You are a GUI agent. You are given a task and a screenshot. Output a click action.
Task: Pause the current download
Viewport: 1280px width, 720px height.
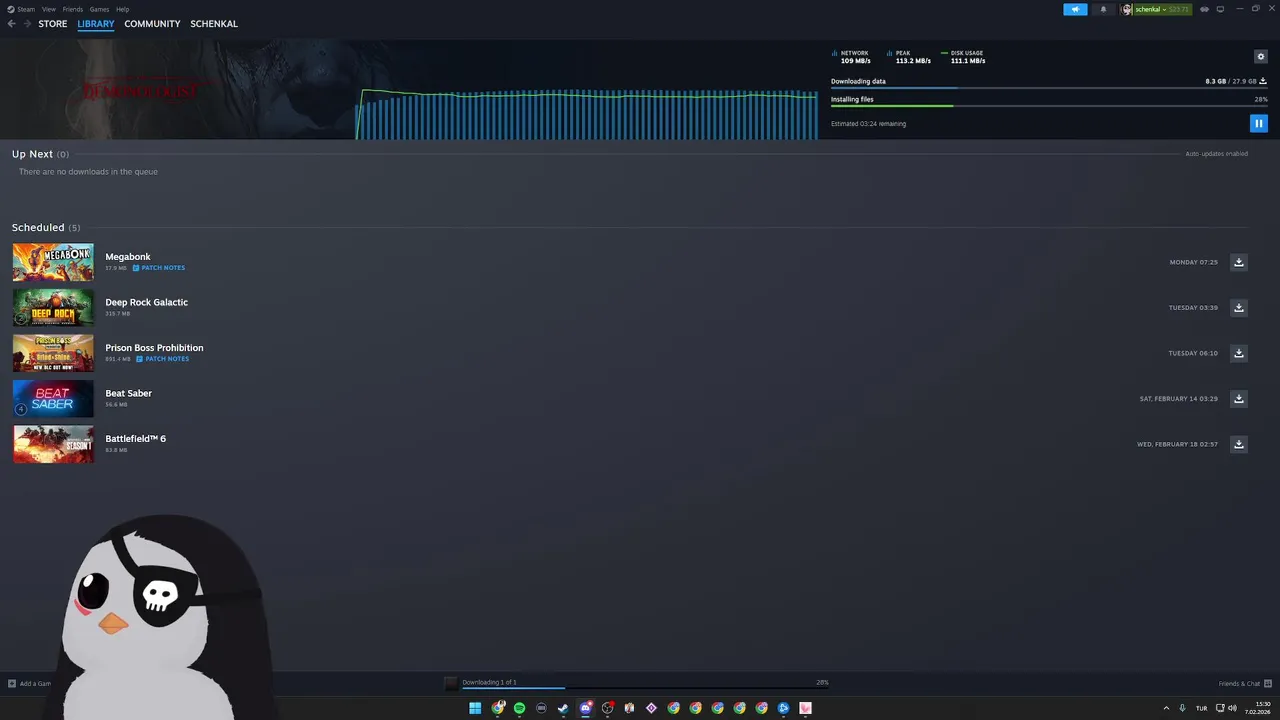click(1258, 123)
